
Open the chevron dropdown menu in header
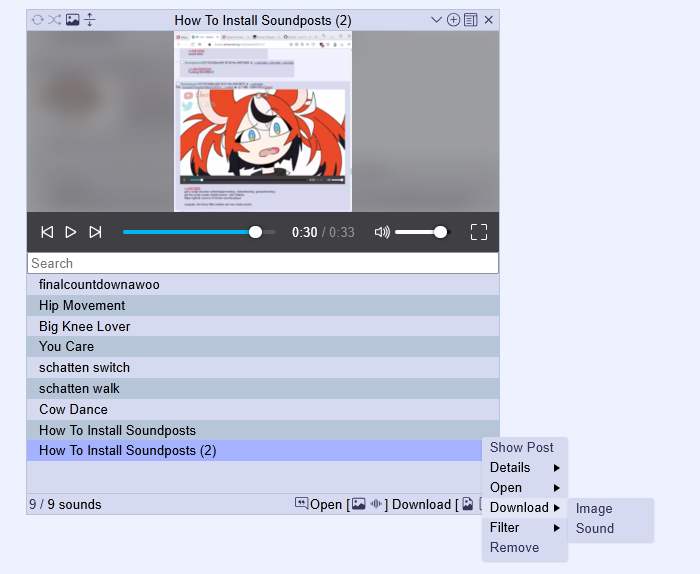coord(436,20)
